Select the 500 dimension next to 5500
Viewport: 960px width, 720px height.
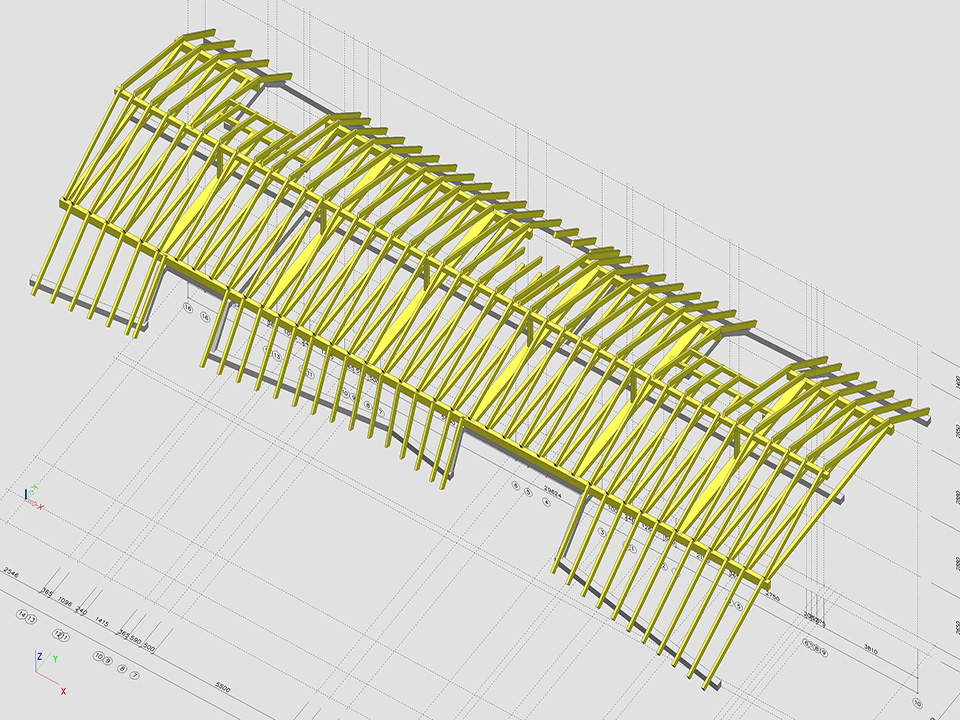coord(149,647)
